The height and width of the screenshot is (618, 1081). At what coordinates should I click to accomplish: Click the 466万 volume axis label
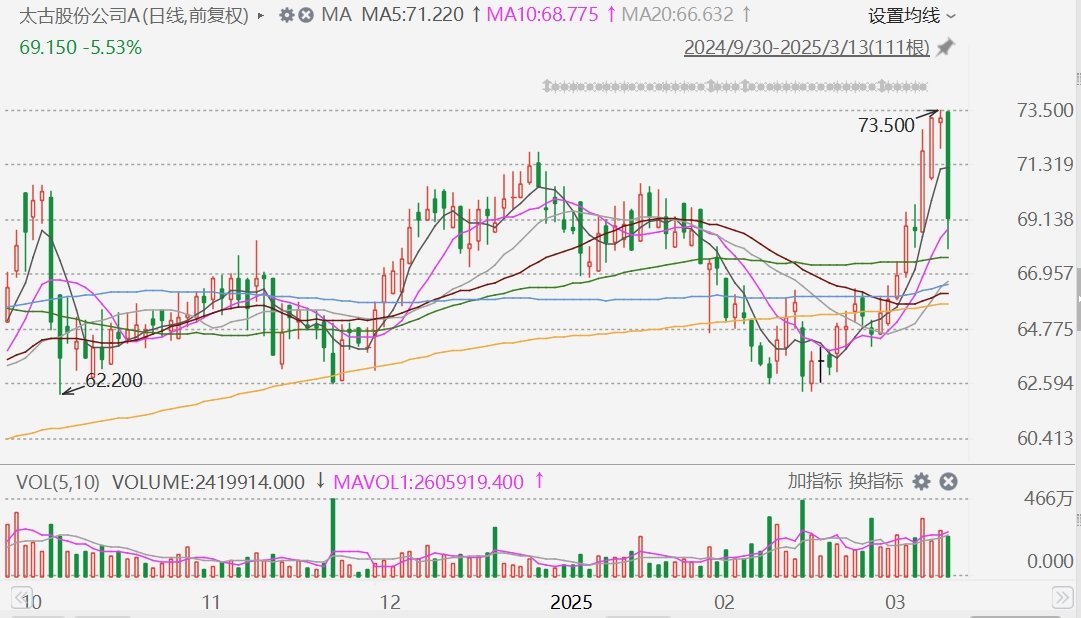pyautogui.click(x=1049, y=498)
